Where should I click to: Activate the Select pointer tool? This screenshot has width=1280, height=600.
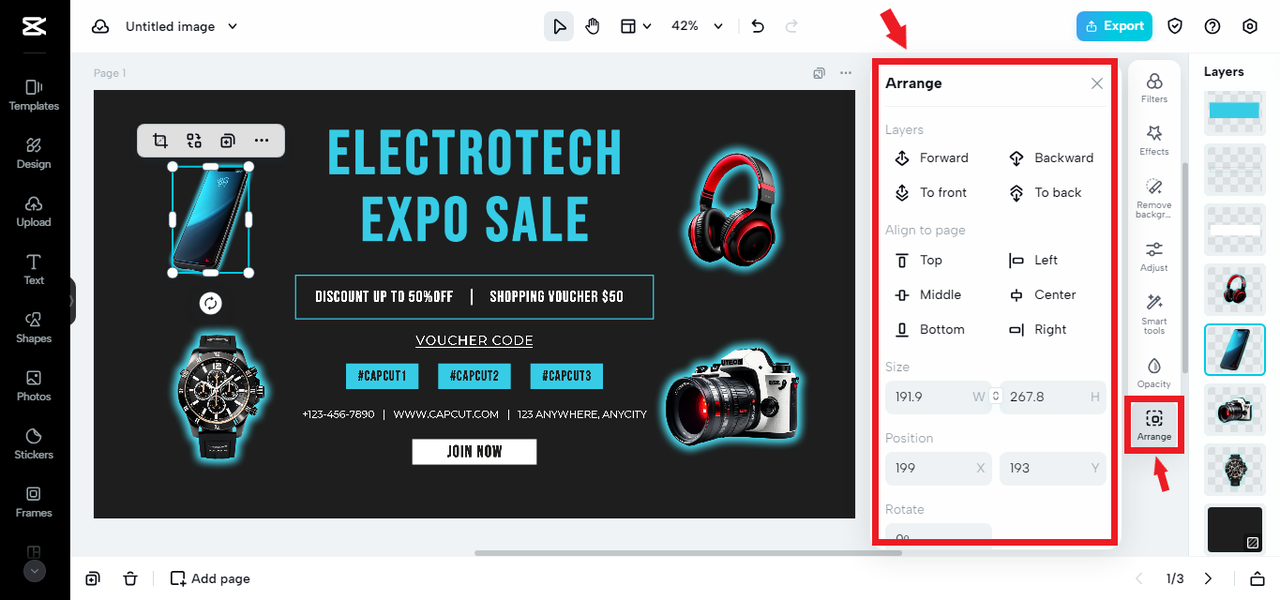(559, 26)
